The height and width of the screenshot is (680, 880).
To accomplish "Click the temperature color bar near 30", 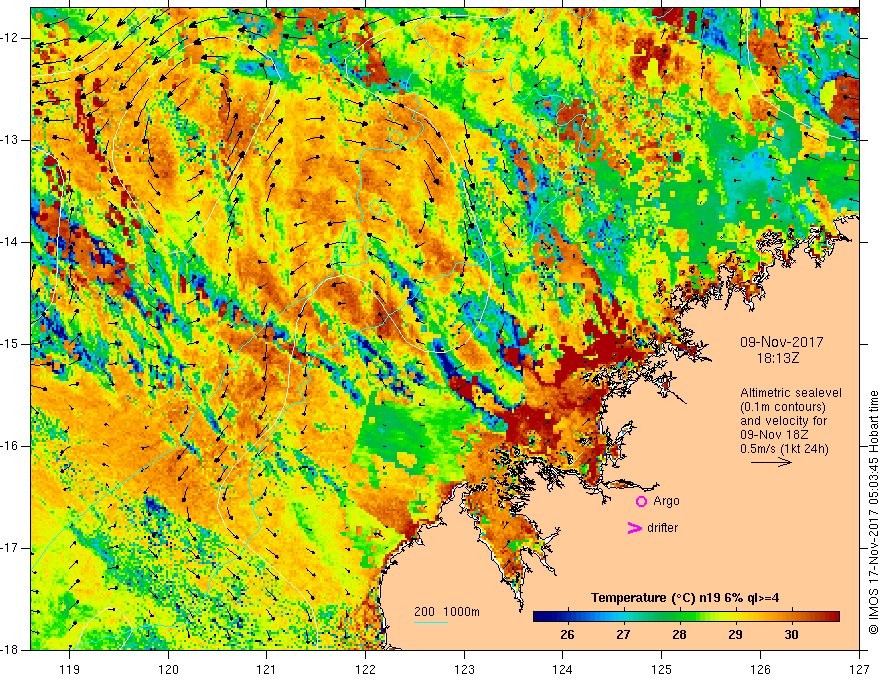I will tap(791, 617).
